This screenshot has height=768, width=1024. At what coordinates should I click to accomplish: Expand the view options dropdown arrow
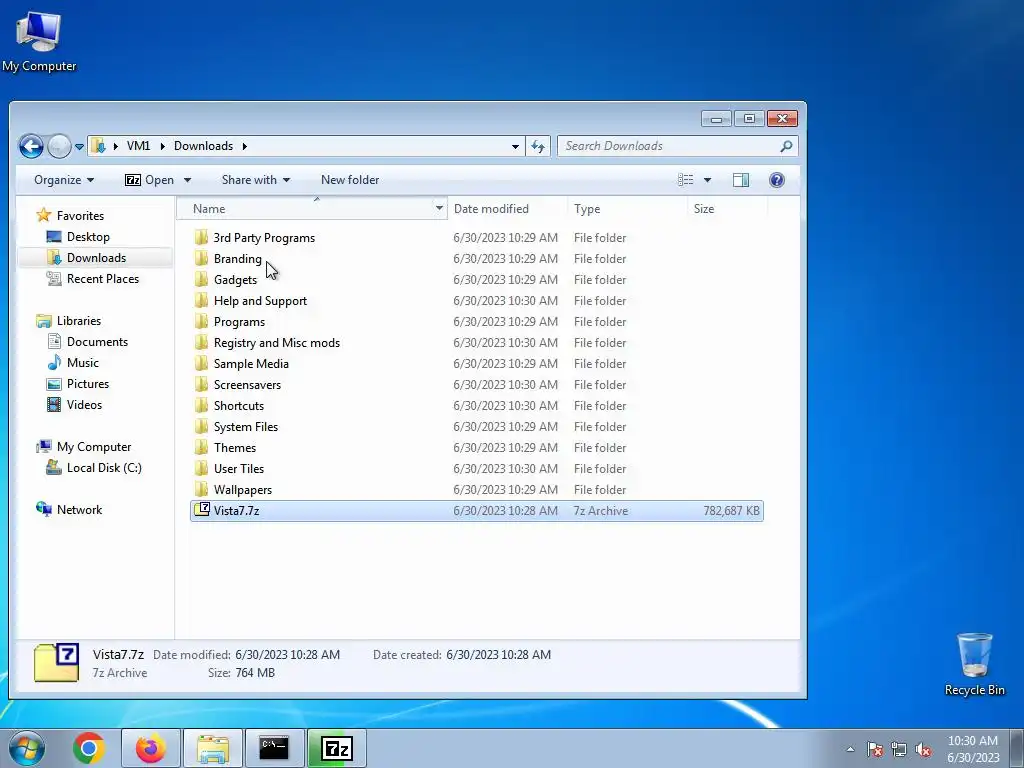click(707, 180)
